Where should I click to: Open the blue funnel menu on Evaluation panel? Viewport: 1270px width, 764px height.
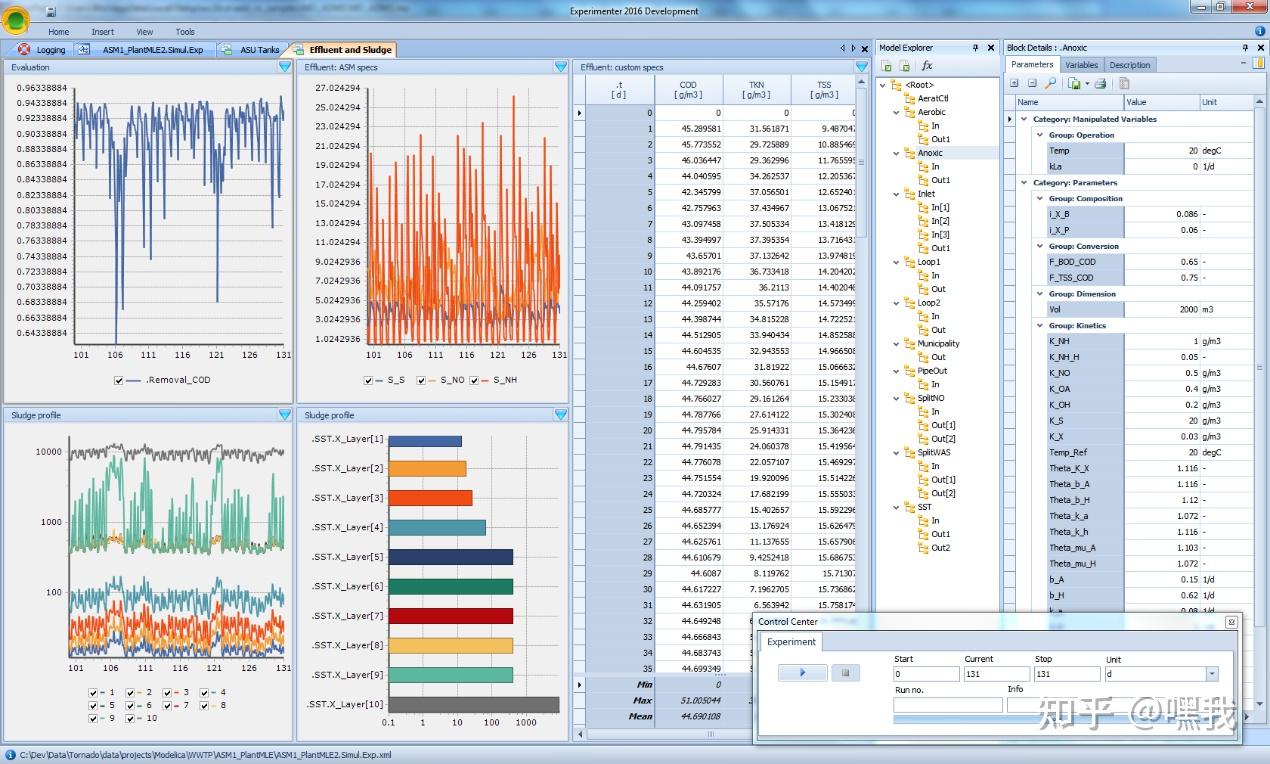[284, 67]
